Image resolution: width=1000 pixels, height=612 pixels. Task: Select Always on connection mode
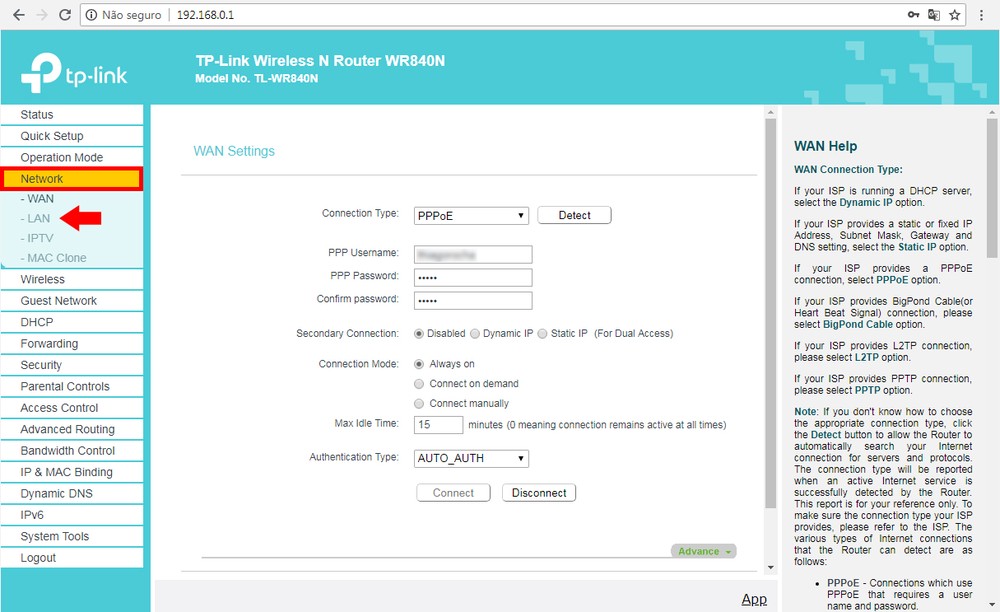(x=419, y=364)
